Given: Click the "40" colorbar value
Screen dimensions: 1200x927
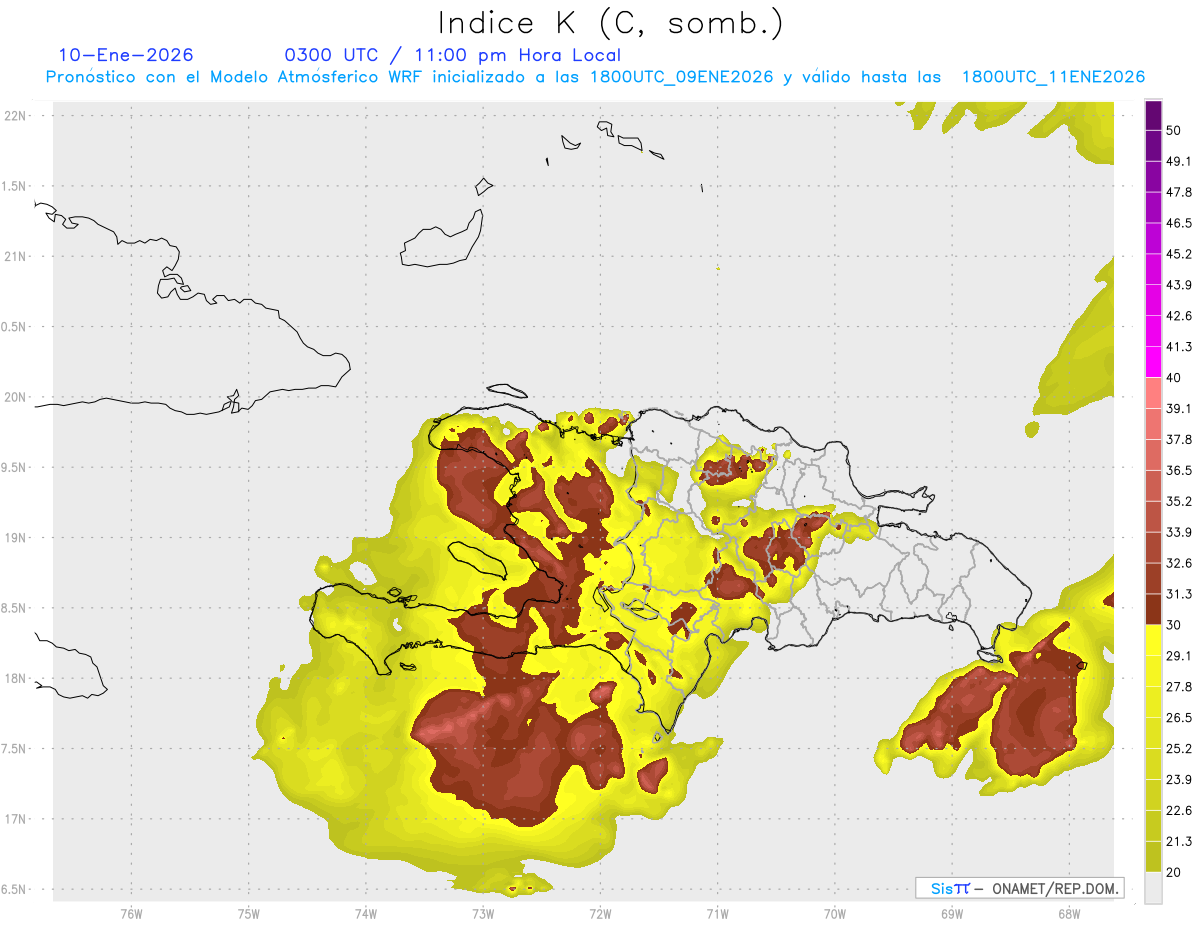Looking at the screenshot, I should (x=1174, y=378).
